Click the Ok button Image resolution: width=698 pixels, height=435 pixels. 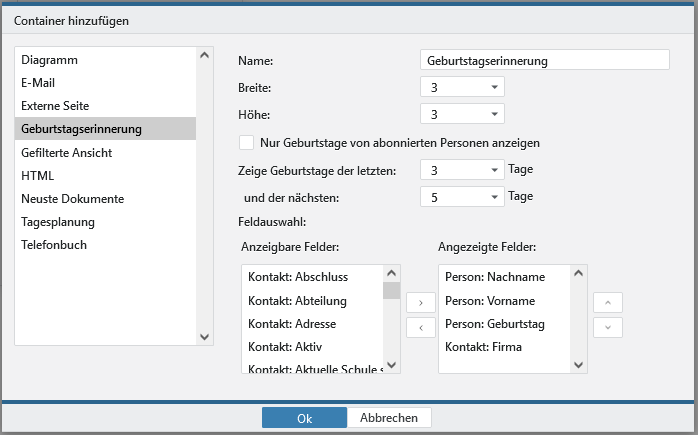pyautogui.click(x=304, y=418)
